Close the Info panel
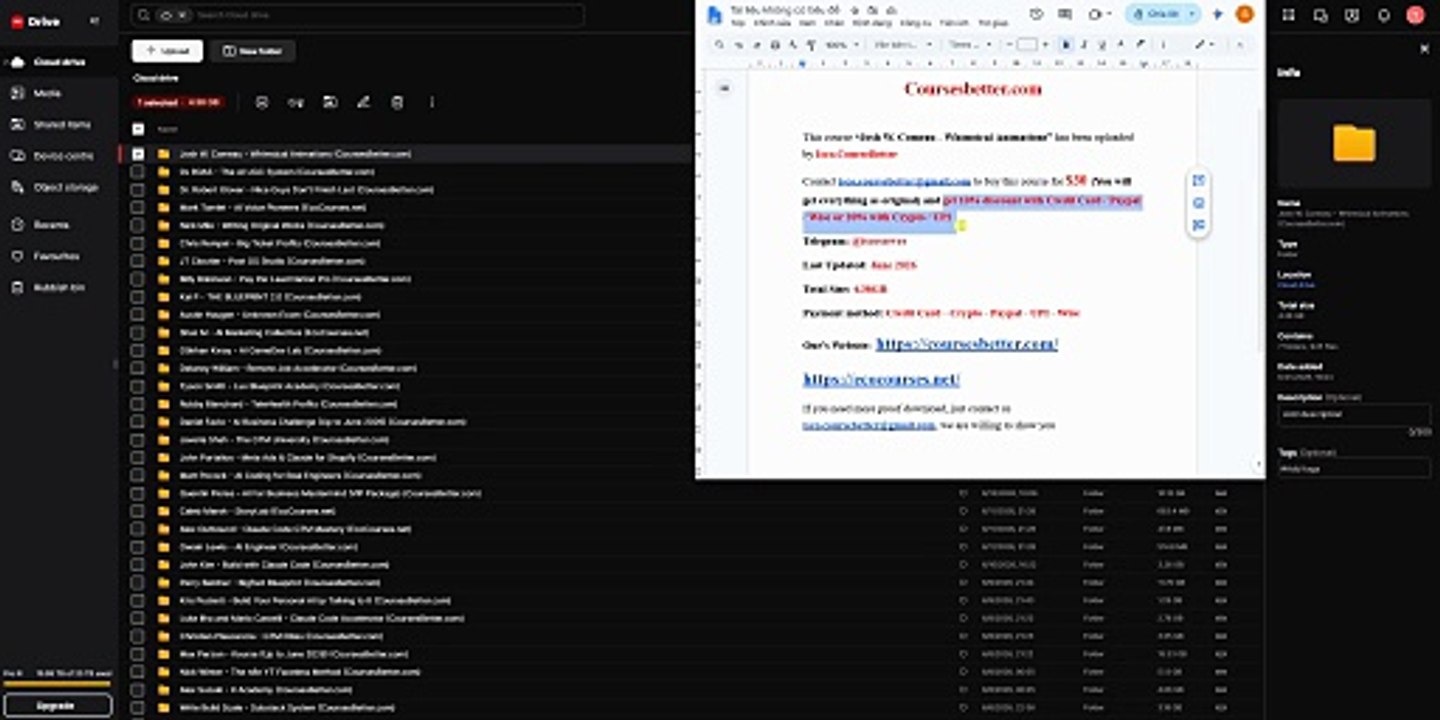 (x=1424, y=48)
